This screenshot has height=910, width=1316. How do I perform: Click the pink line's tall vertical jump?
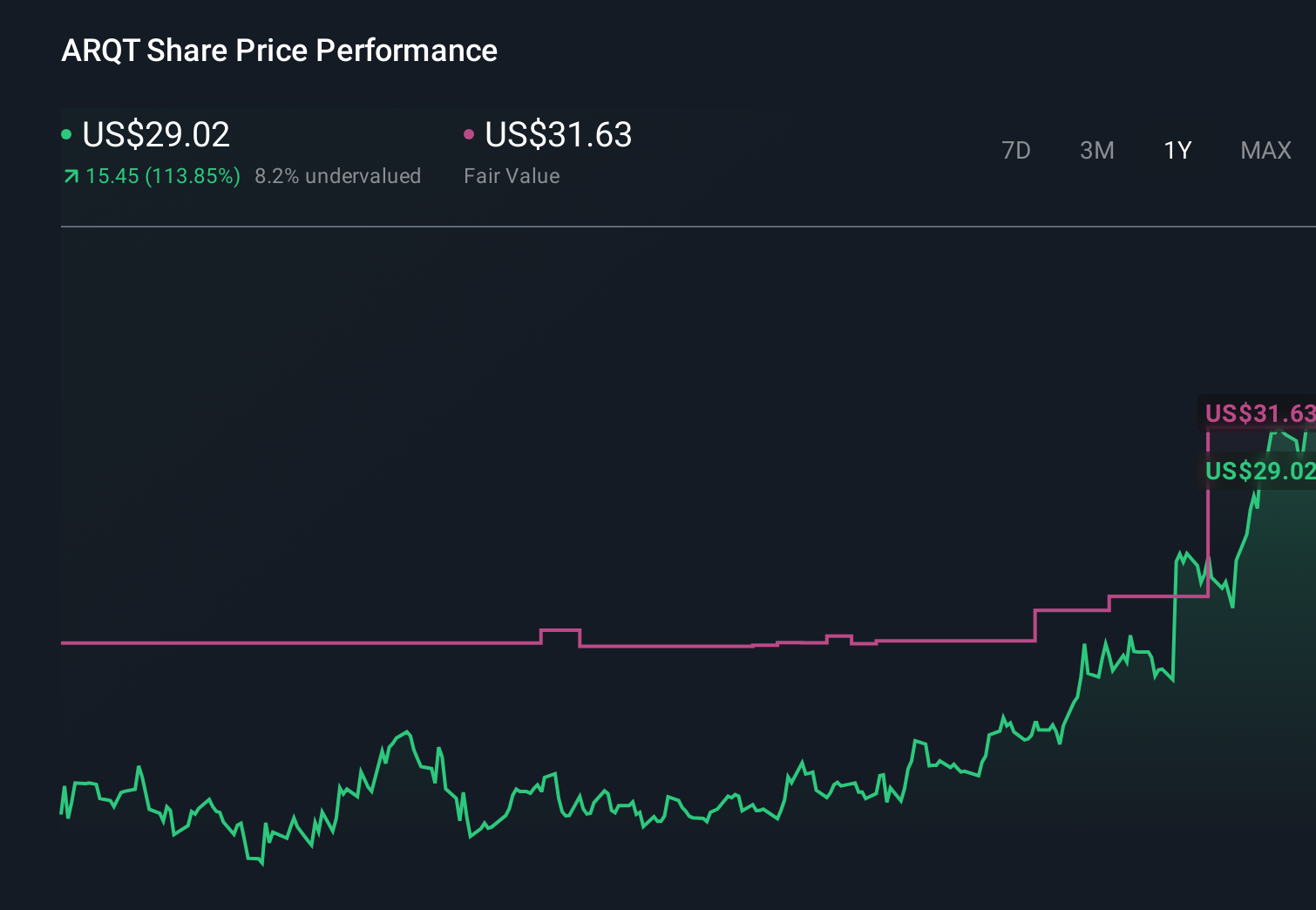[1208, 523]
